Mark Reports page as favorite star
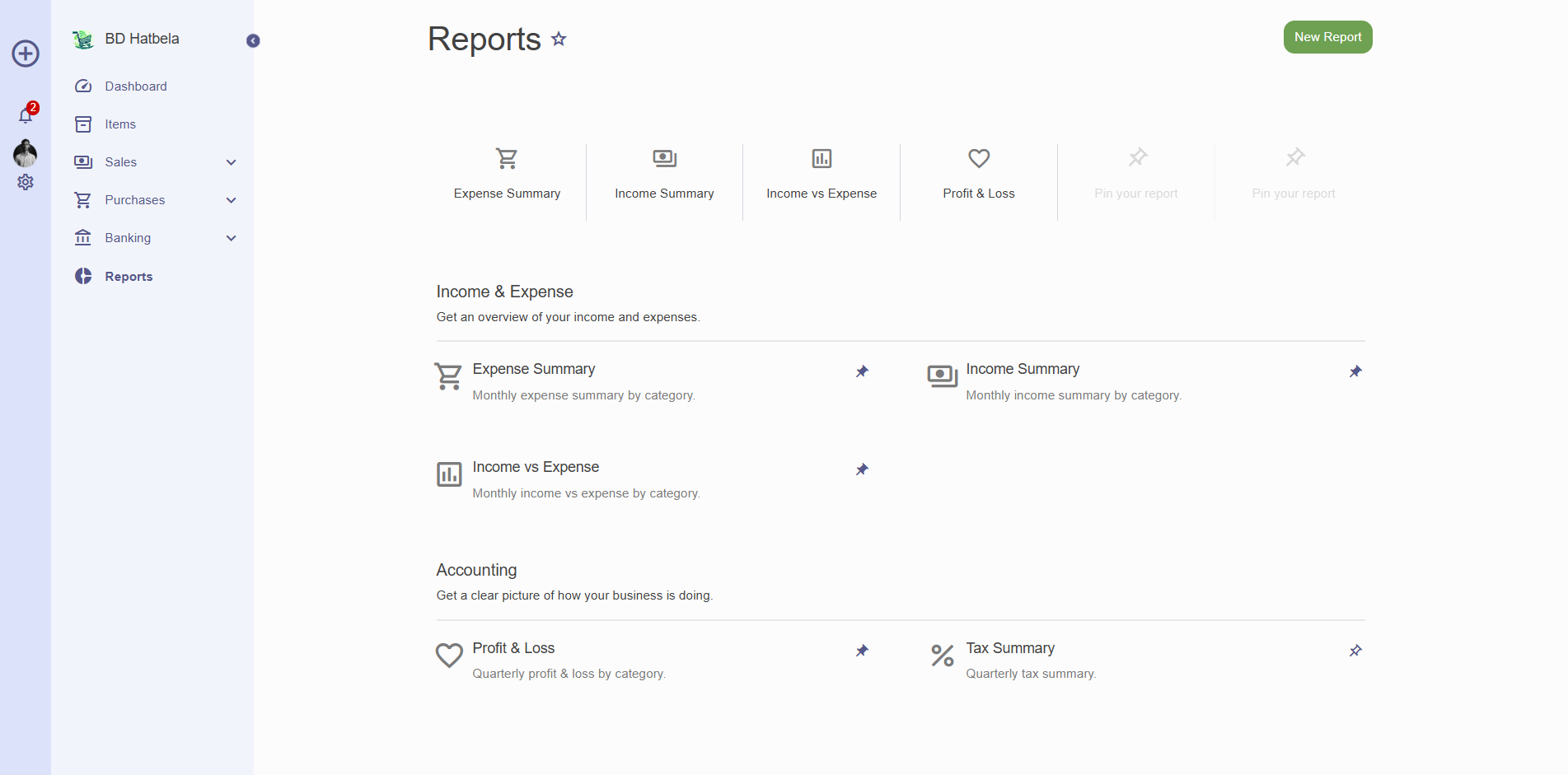Image resolution: width=1568 pixels, height=775 pixels. 559,39
